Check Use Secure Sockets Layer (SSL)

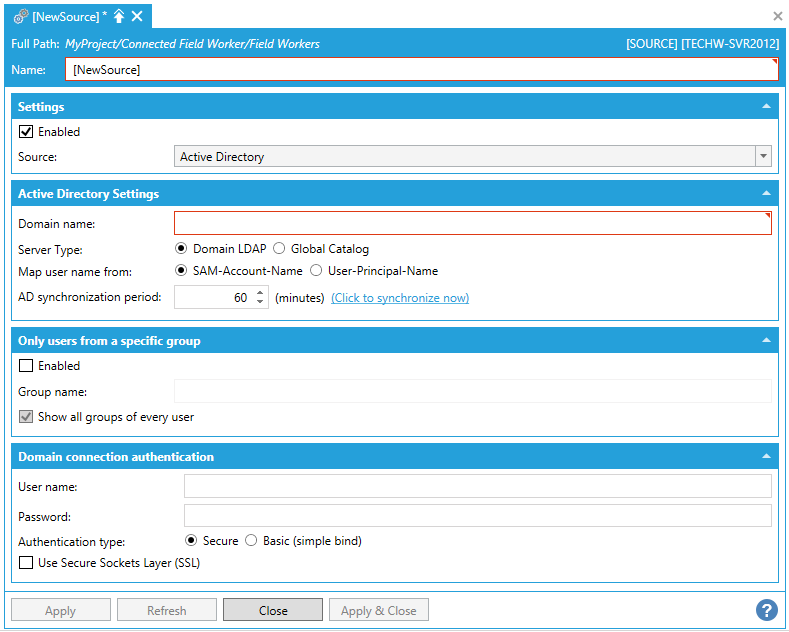[26, 563]
